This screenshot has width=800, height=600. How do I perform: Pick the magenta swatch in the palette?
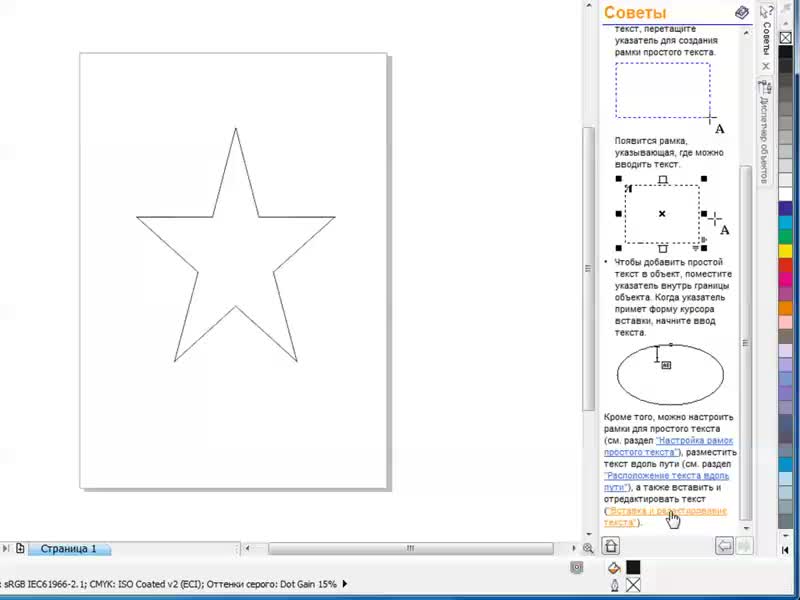[x=786, y=280]
